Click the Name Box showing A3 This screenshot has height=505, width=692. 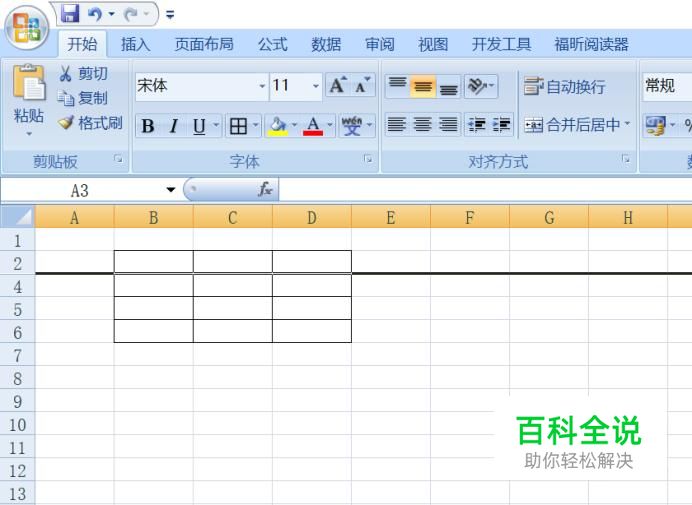click(x=79, y=190)
